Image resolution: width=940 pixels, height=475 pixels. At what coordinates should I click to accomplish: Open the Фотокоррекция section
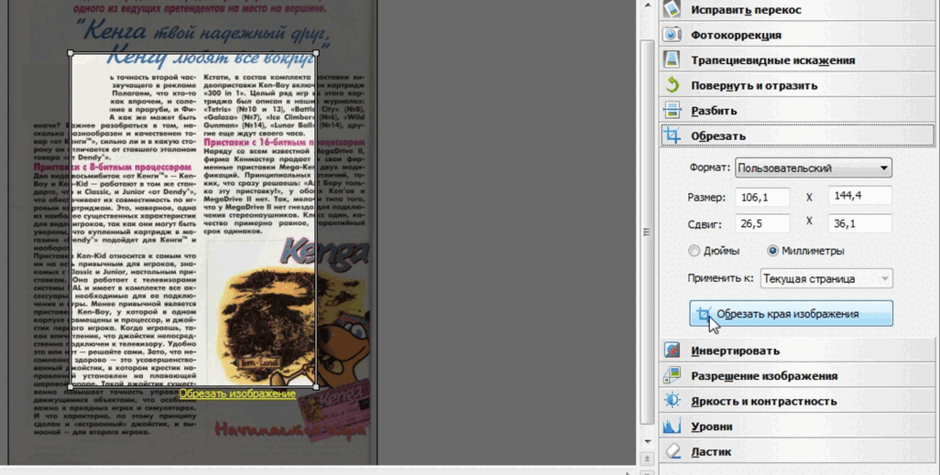[x=797, y=35]
